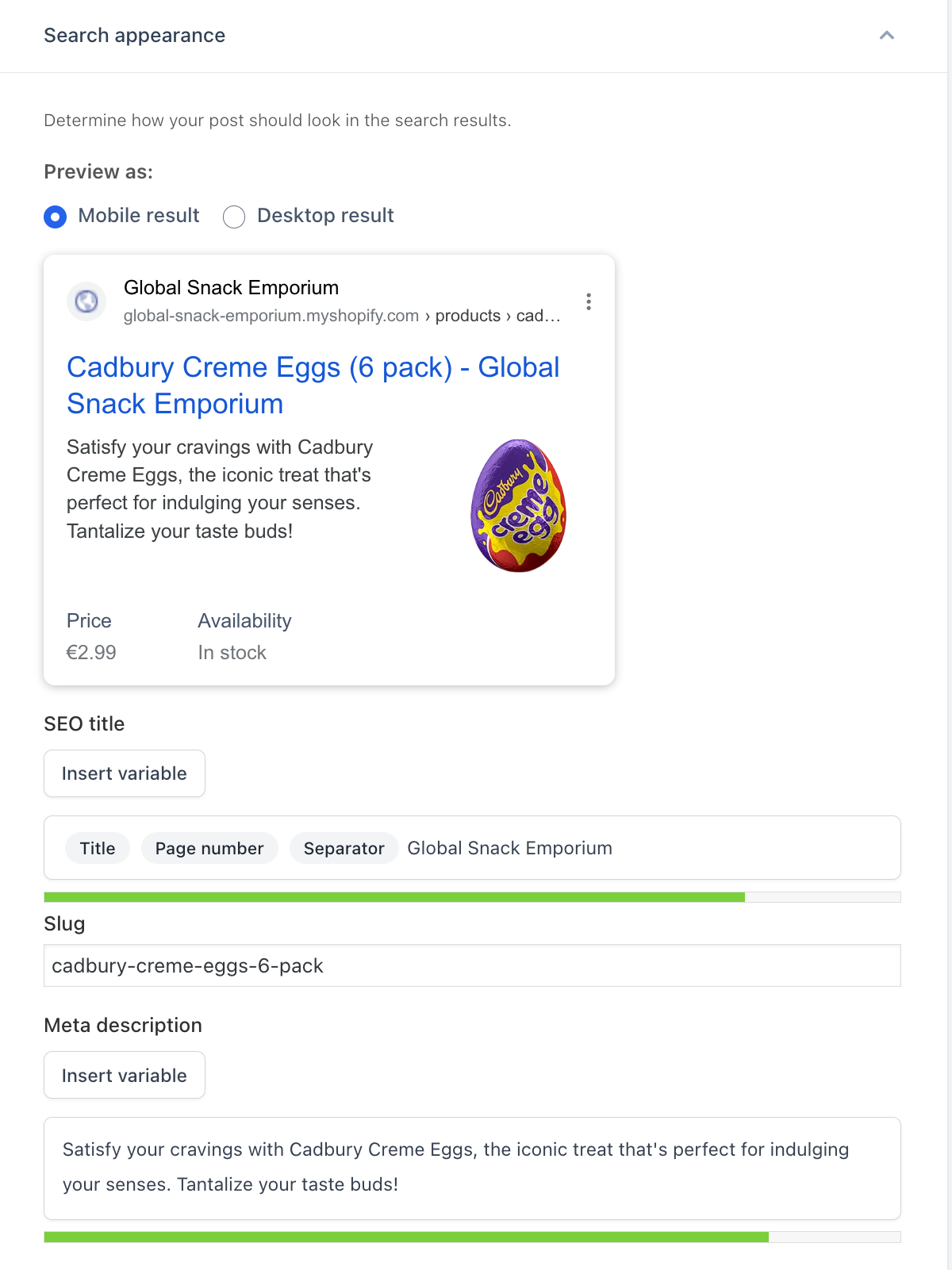
Task: Click the SEO title length progress bar
Action: pos(472,897)
